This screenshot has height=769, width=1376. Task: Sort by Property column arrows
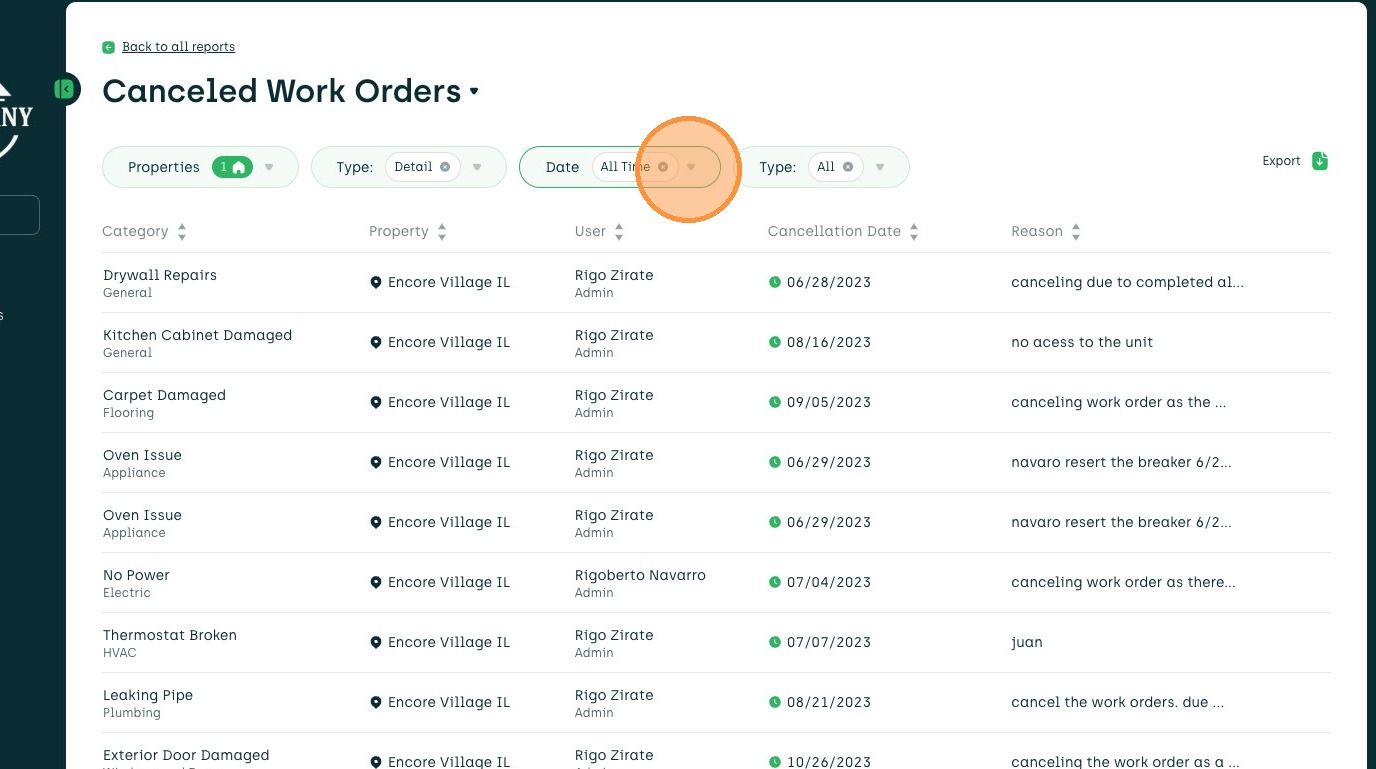coord(442,232)
